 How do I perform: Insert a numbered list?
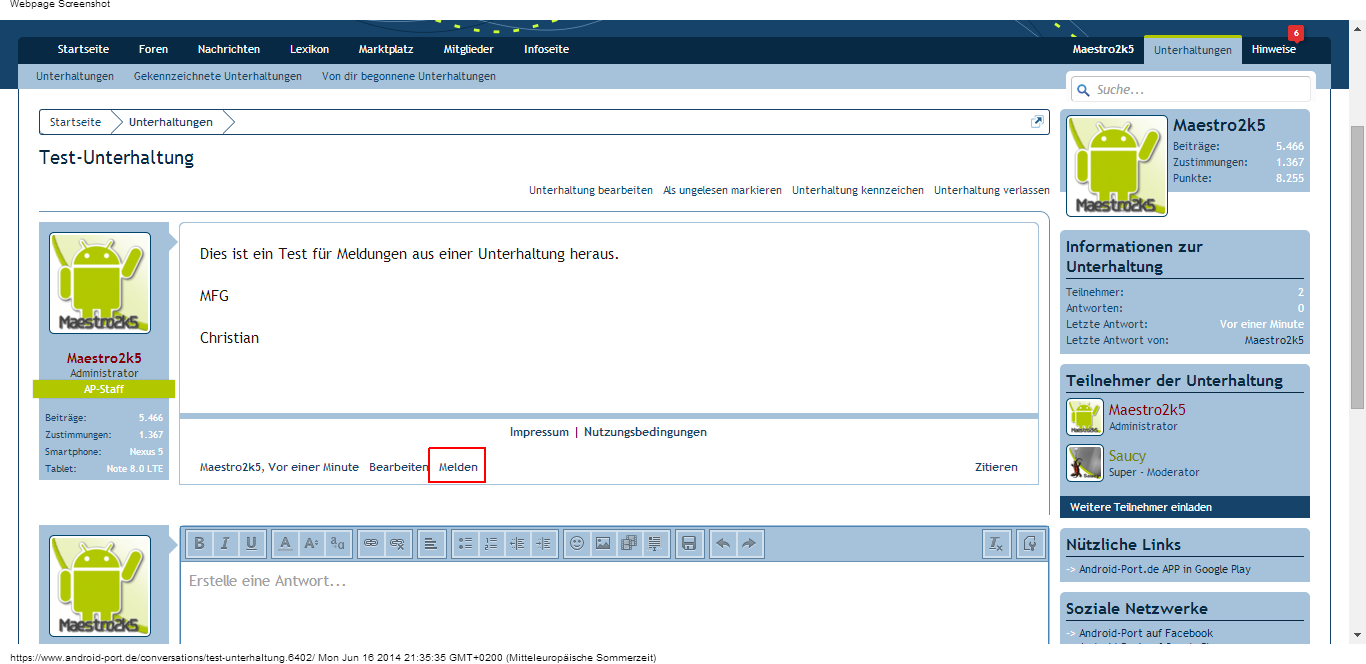coord(491,543)
